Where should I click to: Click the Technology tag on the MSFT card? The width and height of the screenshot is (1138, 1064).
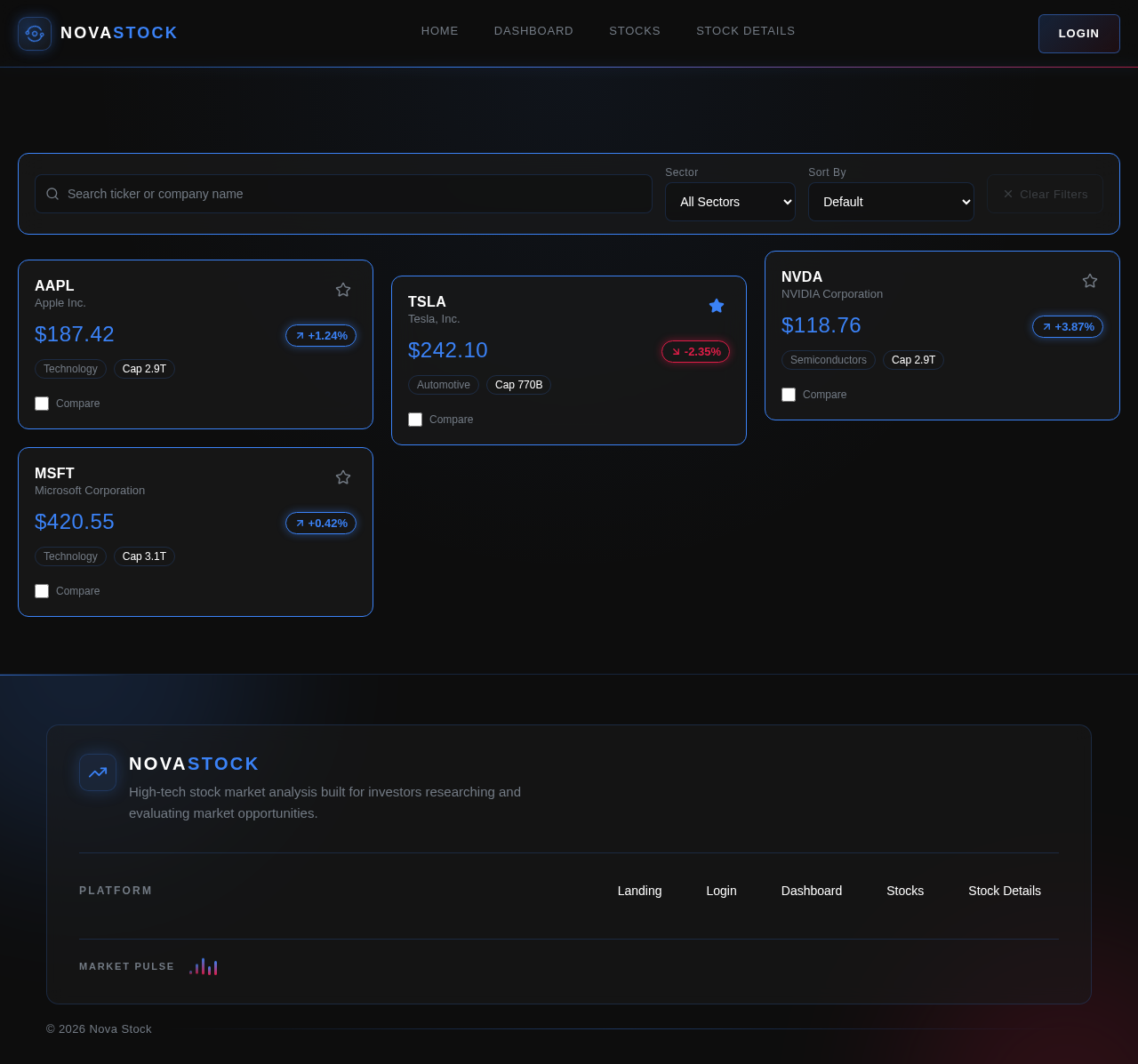coord(70,556)
